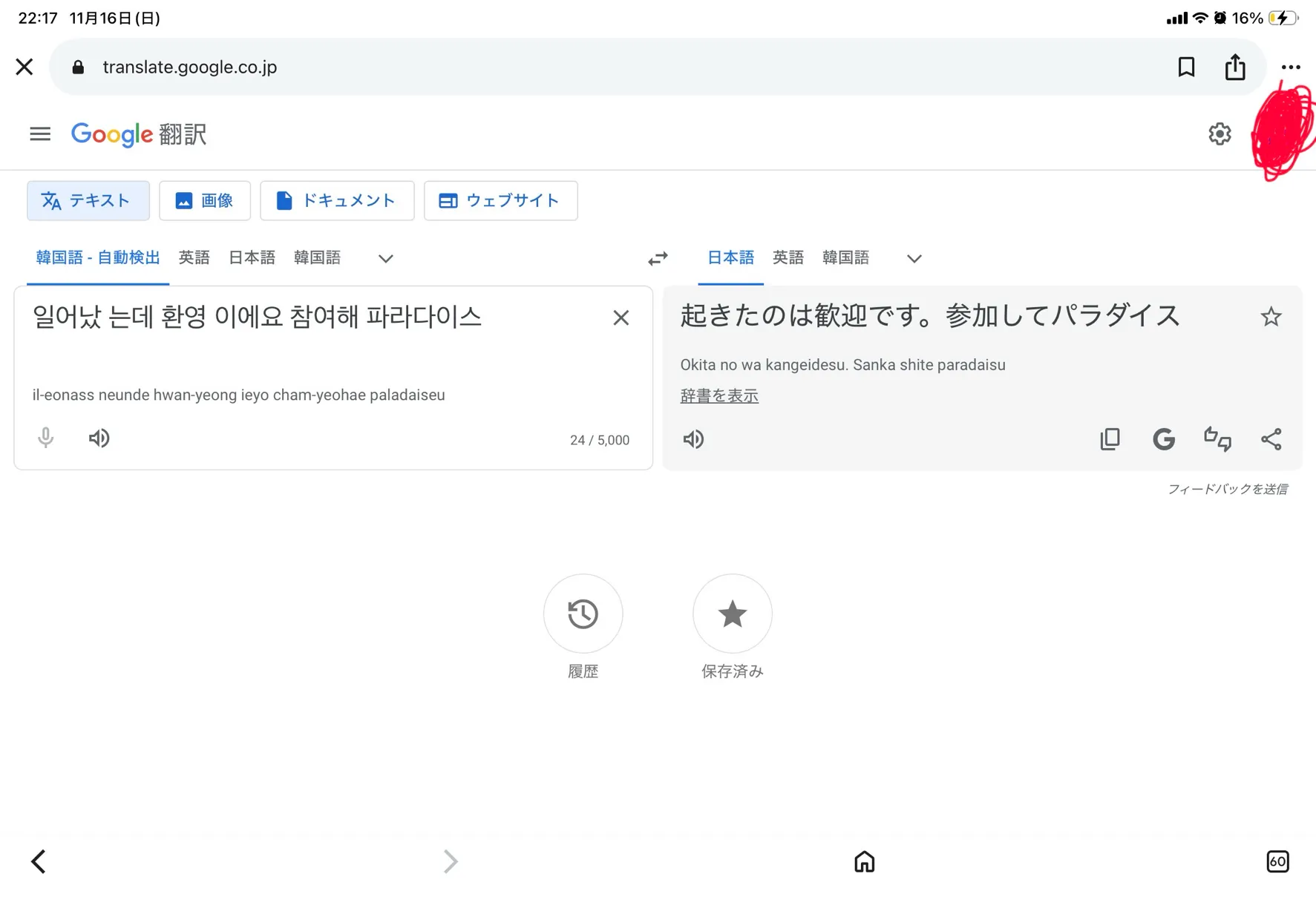The image size is (1316, 914).
Task: Select 日本語 as target language
Action: tap(730, 257)
